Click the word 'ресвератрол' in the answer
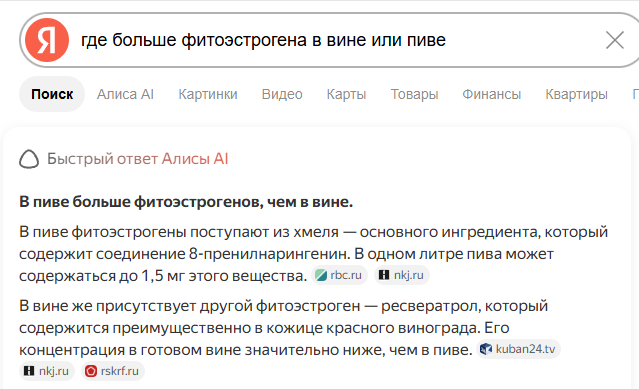Image resolution: width=639 pixels, height=389 pixels. (x=429, y=305)
